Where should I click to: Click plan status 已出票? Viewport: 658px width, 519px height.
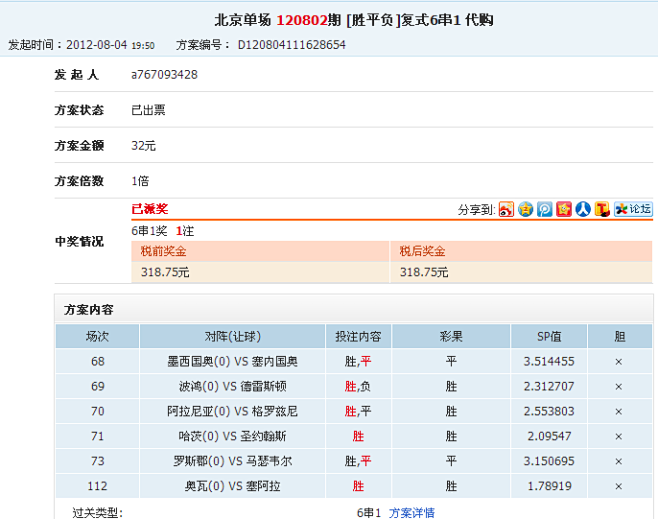[x=148, y=110]
